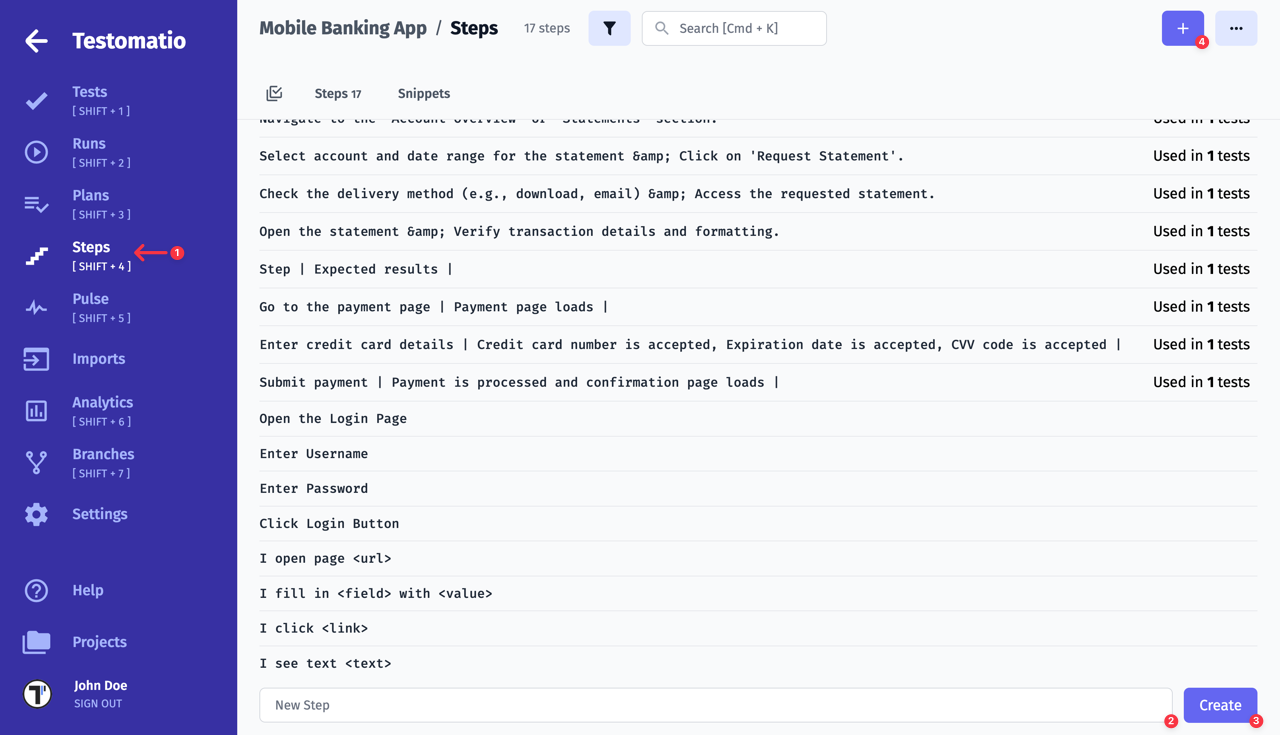Open the filter panel
This screenshot has height=735, width=1280.
coord(609,28)
